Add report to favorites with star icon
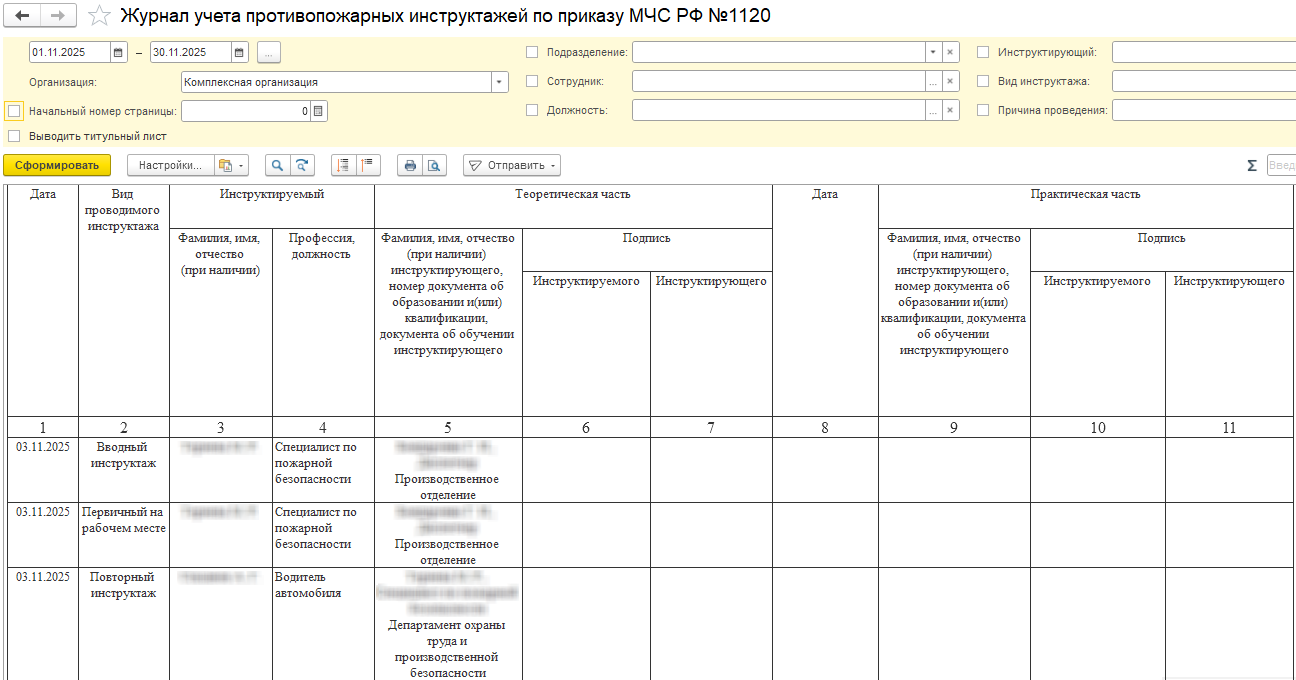1296x680 pixels. 99,16
